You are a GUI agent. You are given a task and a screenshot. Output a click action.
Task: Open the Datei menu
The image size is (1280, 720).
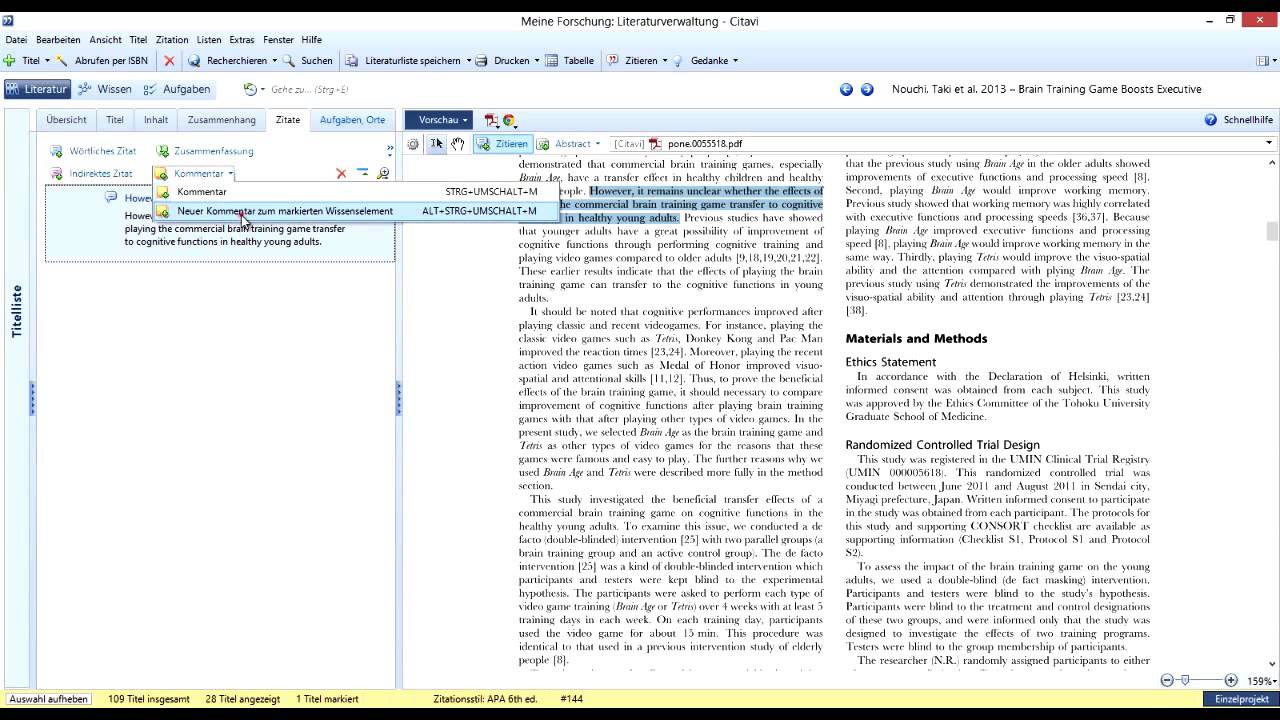point(16,40)
